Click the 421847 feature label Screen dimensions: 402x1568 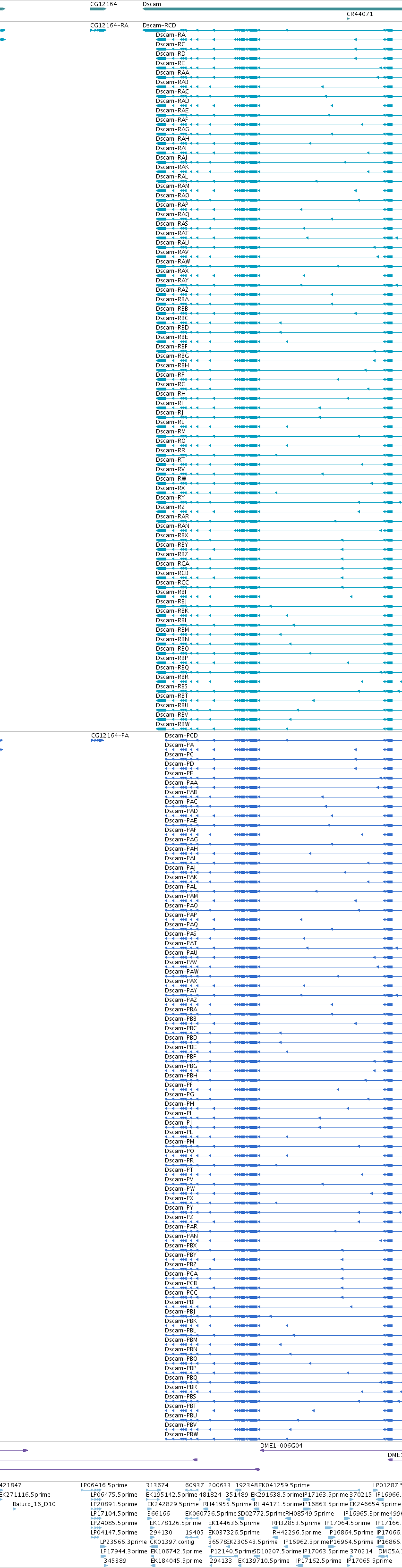pyautogui.click(x=11, y=1485)
